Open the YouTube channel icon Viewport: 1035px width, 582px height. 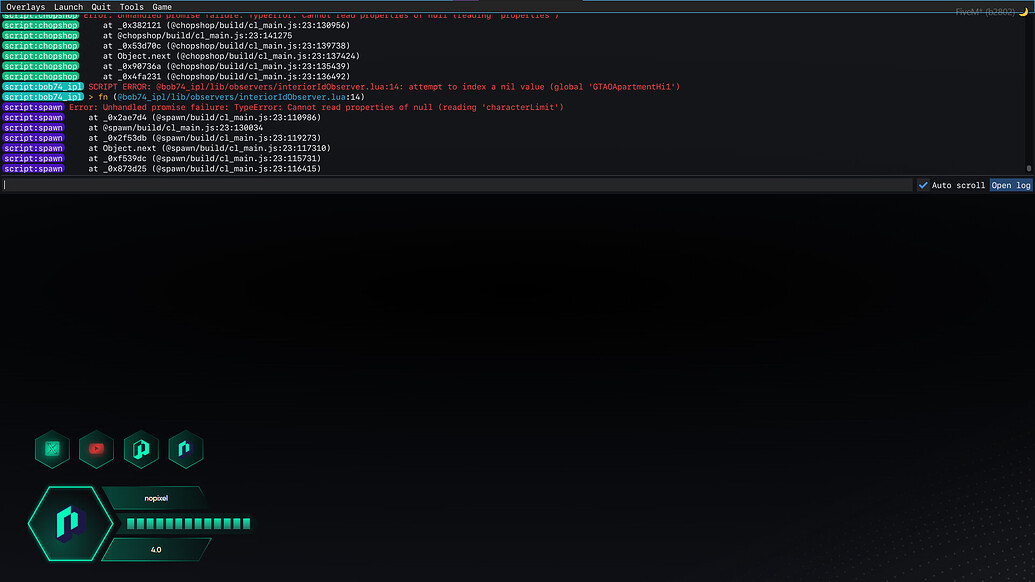pos(96,449)
